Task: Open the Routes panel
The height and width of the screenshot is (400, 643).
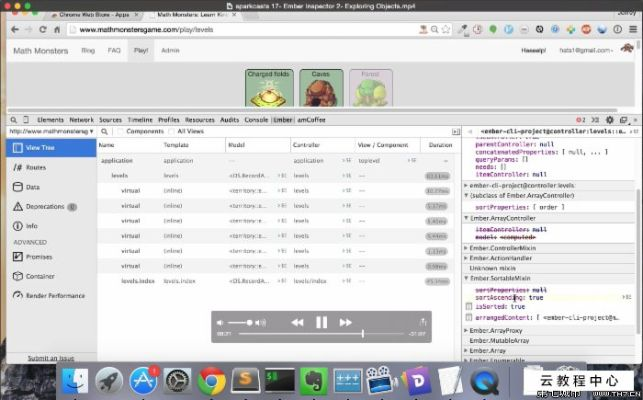Action: coord(51,167)
